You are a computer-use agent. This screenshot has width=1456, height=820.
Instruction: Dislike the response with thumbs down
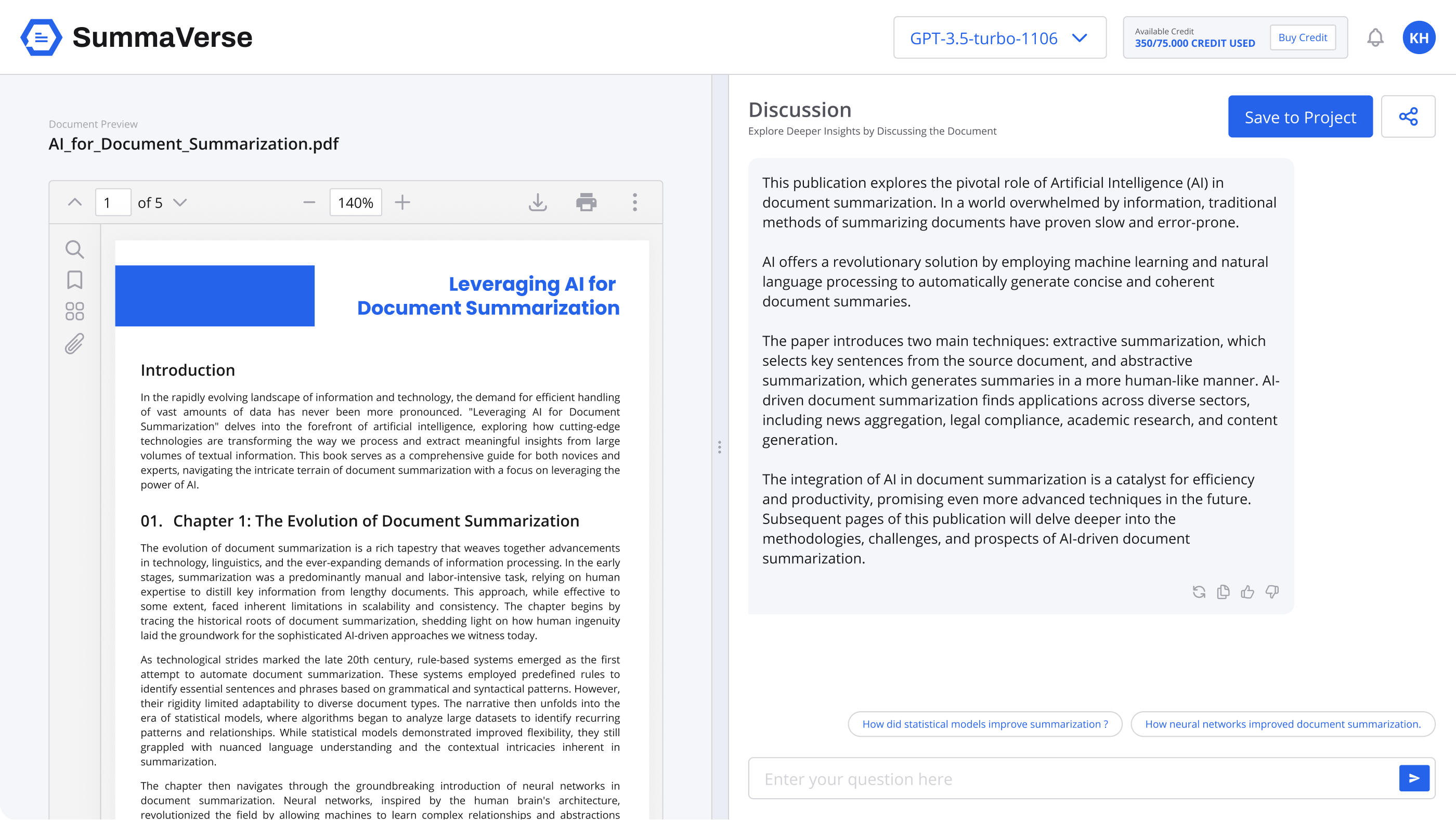point(1272,592)
